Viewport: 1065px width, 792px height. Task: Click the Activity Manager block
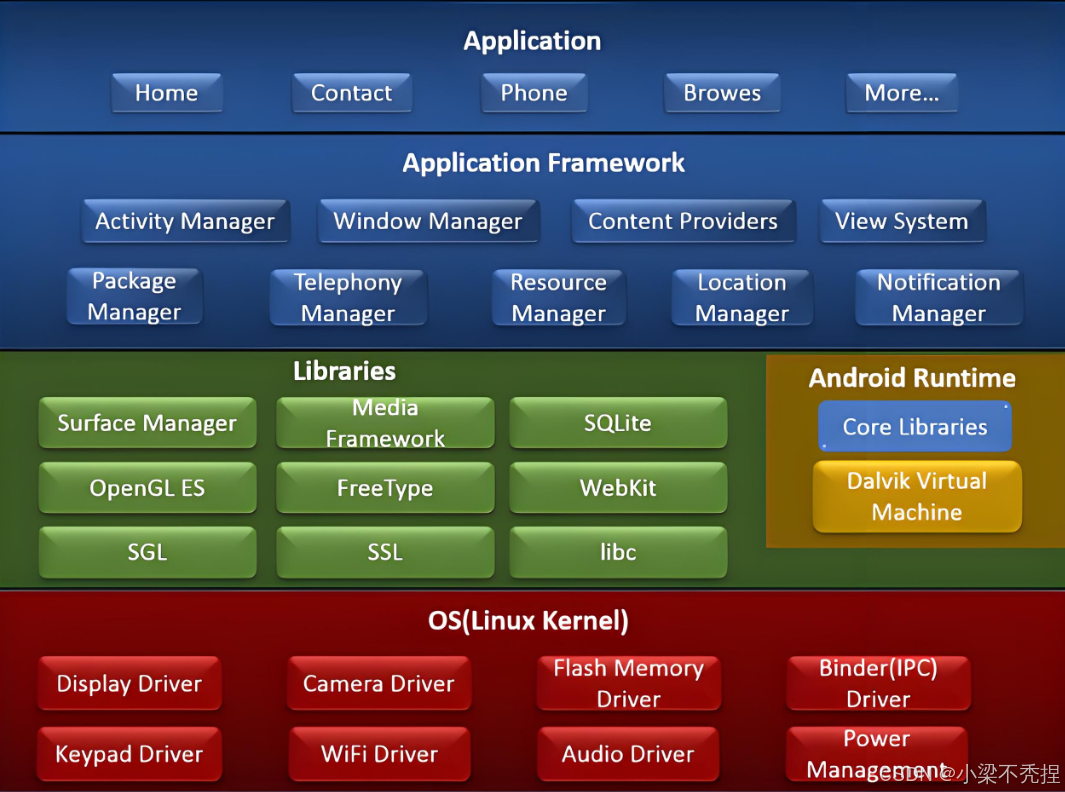pyautogui.click(x=185, y=221)
